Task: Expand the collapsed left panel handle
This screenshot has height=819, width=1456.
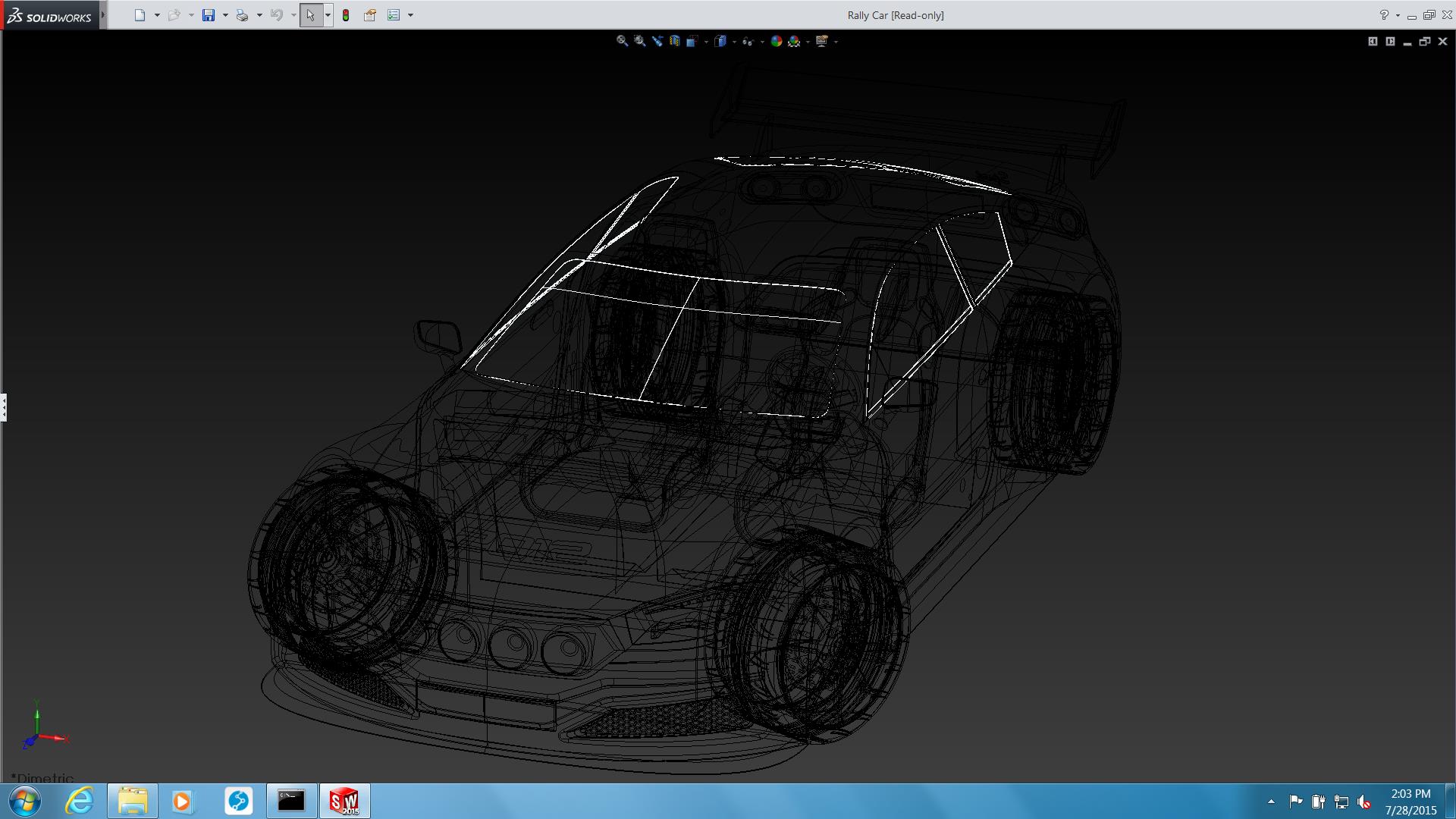Action: (x=4, y=407)
